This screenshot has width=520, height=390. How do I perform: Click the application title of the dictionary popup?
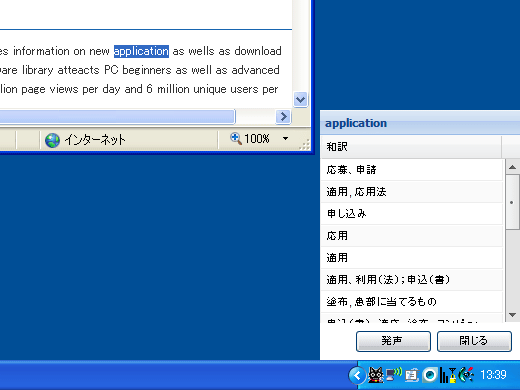click(x=356, y=123)
